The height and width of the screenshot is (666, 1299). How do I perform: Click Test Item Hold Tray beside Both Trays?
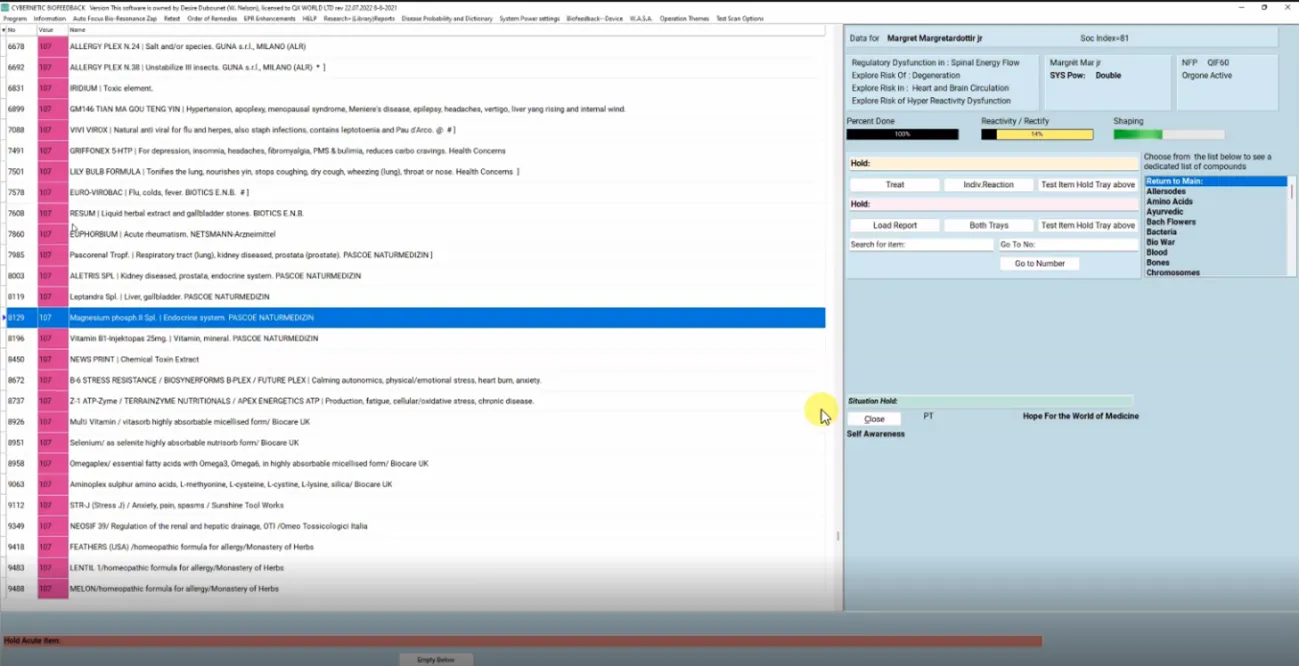tap(1087, 226)
